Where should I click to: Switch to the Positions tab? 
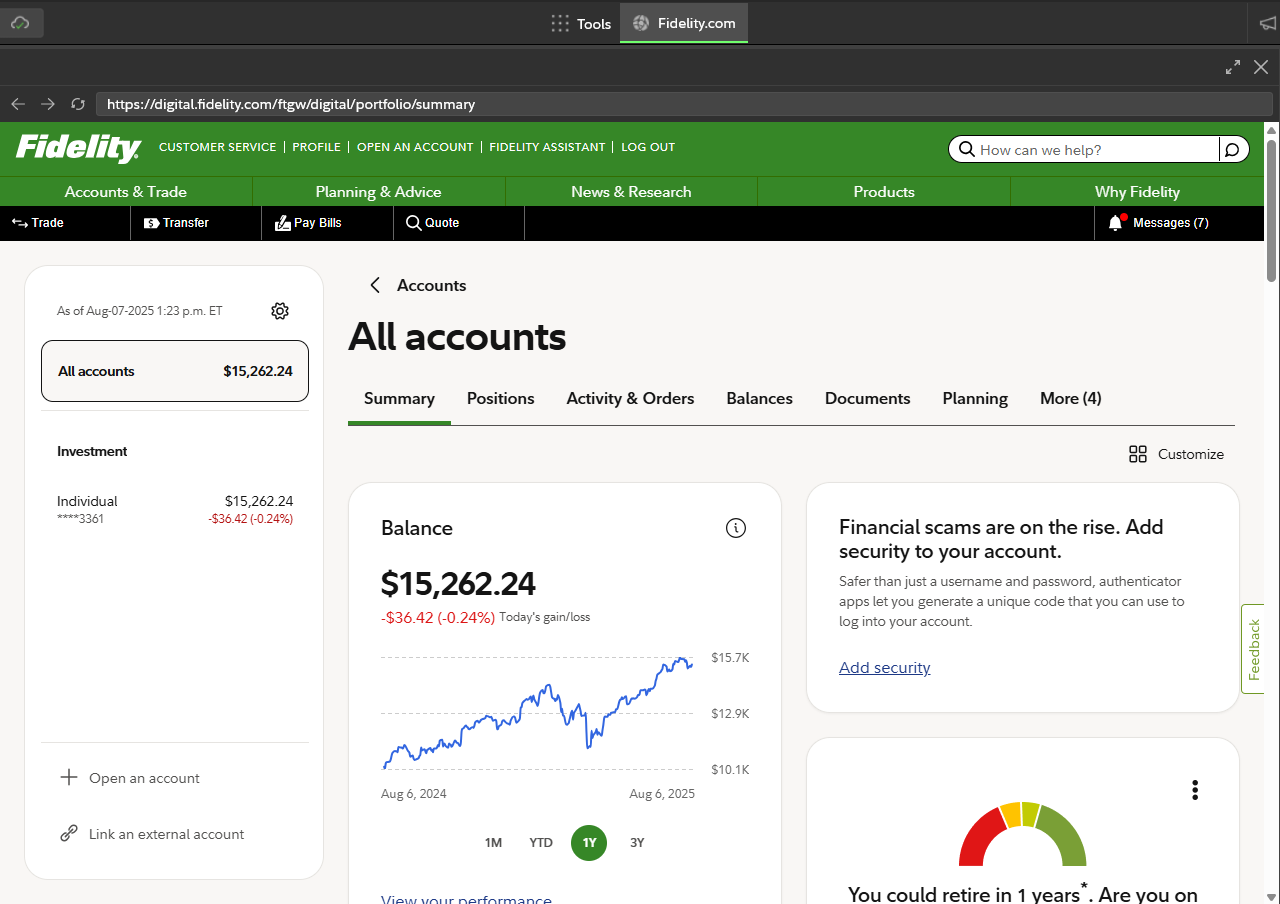500,398
